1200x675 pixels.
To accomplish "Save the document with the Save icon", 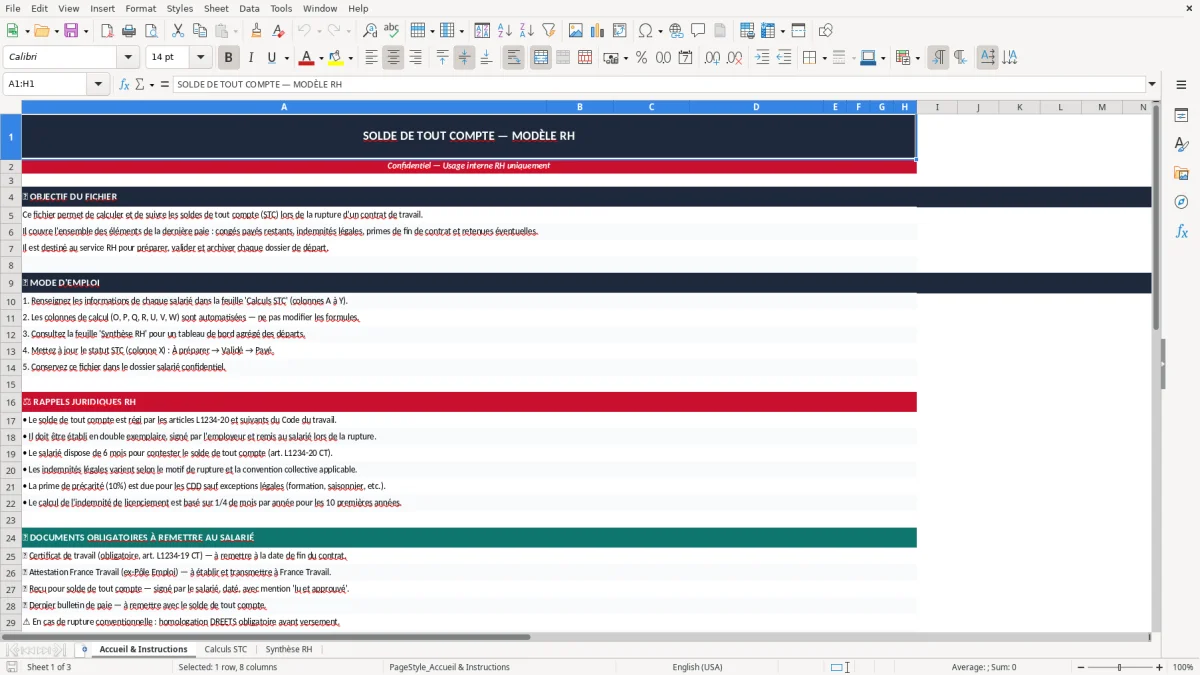I will [72, 31].
